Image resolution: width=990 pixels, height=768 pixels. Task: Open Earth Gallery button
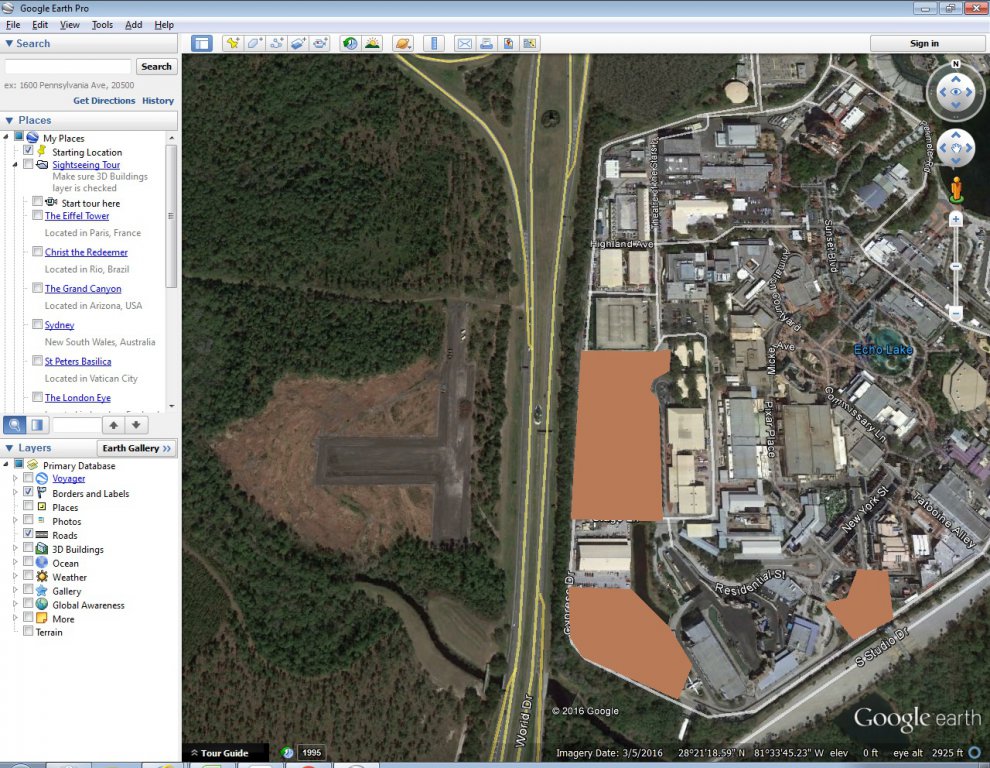pyautogui.click(x=136, y=448)
